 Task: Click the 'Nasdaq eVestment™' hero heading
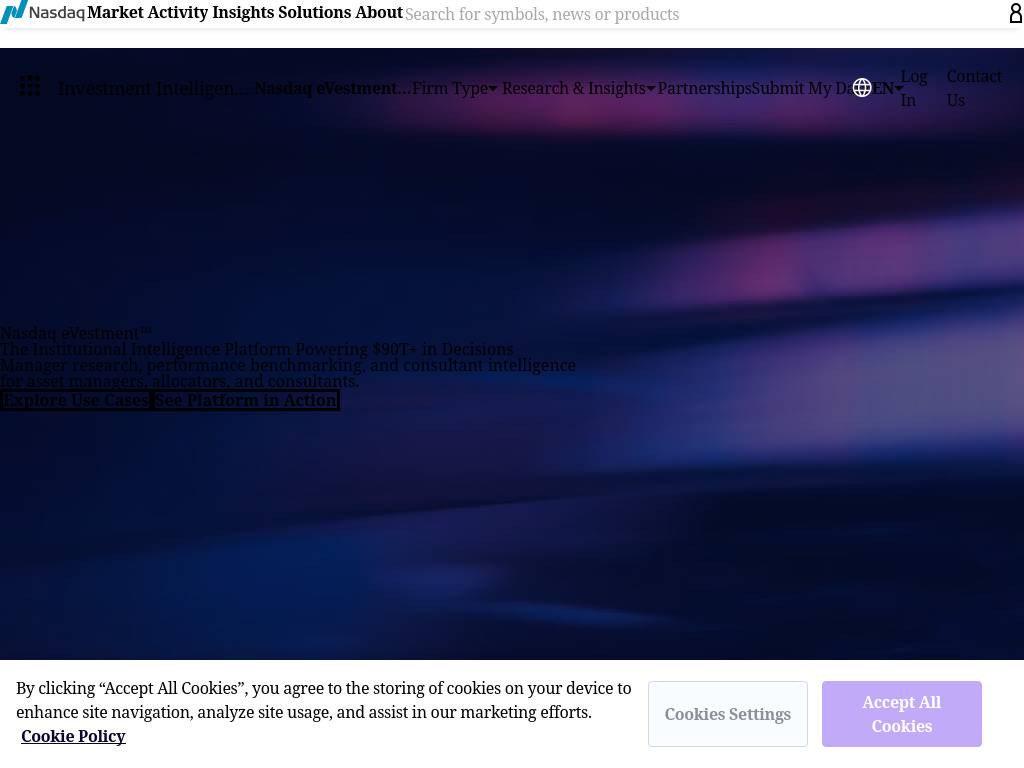click(x=76, y=333)
